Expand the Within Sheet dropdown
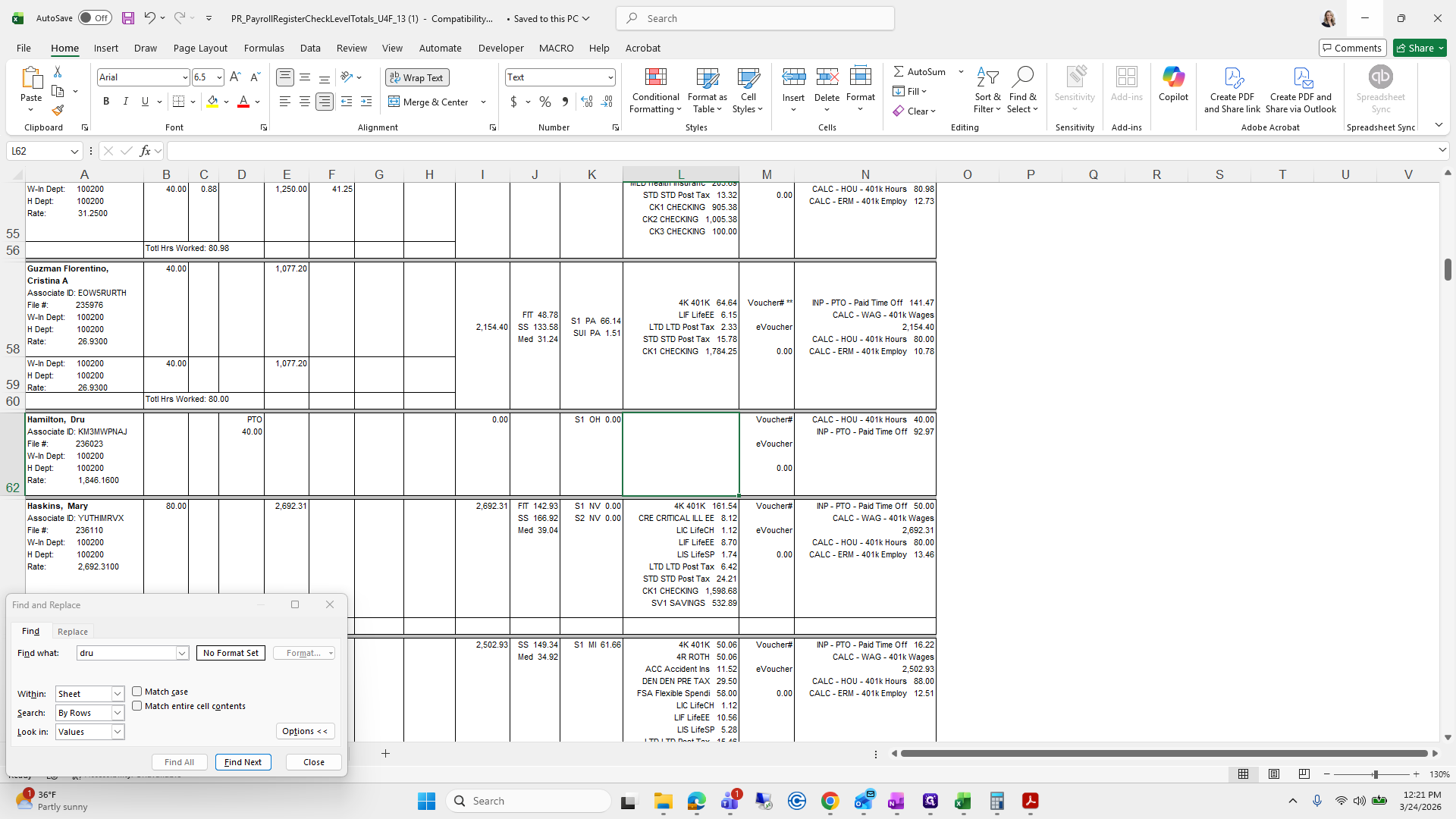Screen dimensions: 1456x819 pyautogui.click(x=118, y=694)
